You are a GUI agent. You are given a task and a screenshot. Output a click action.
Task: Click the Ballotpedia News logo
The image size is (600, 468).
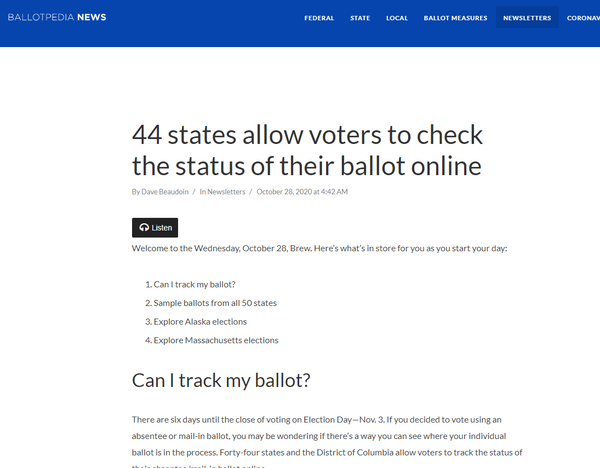point(57,17)
